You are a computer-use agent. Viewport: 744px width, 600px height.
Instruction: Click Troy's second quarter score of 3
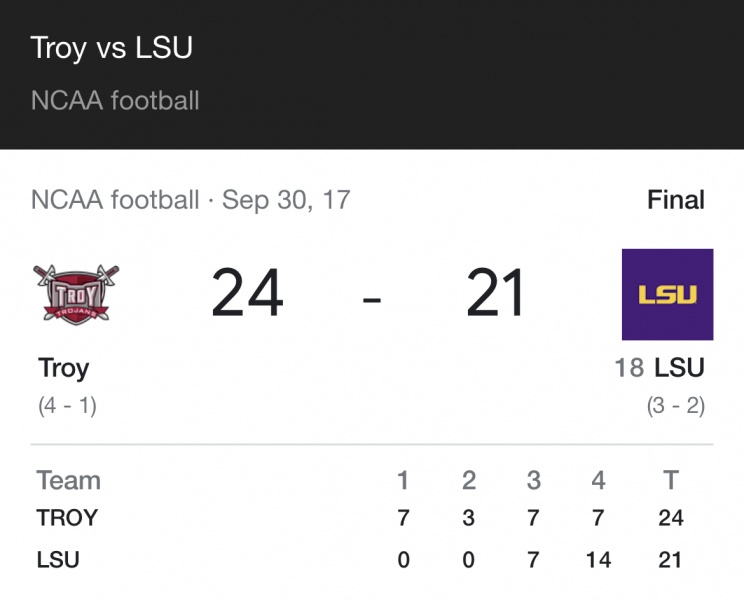[469, 518]
